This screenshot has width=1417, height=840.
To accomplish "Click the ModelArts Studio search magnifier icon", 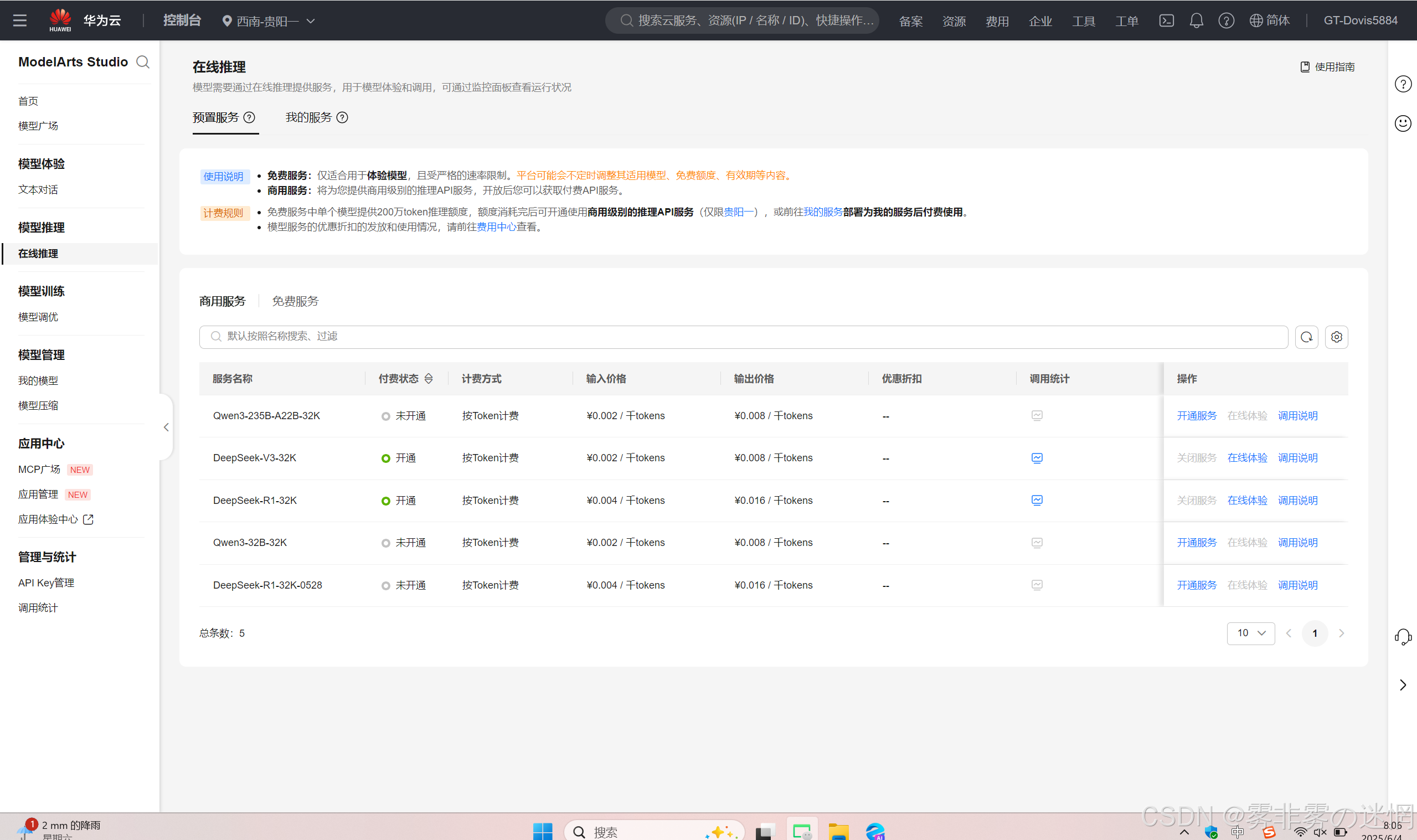I will [x=143, y=62].
